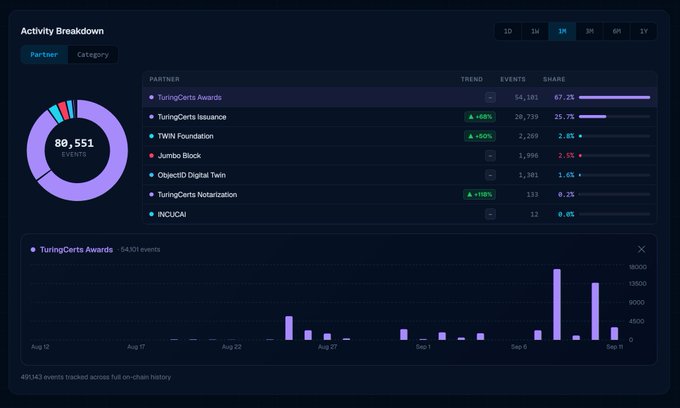Click the tallest bar in the chart

click(x=557, y=304)
